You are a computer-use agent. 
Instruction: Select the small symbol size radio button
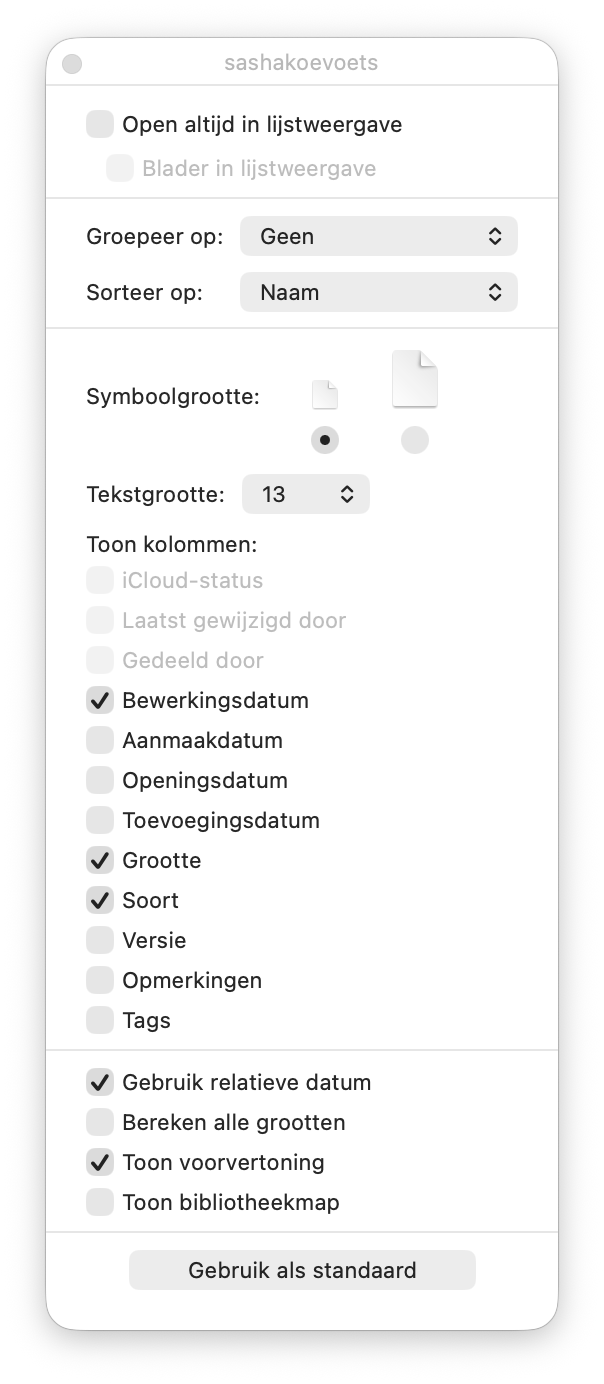[325, 440]
